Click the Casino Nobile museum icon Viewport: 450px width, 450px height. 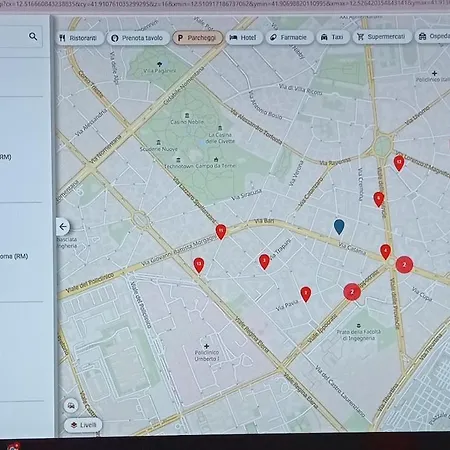point(187,115)
